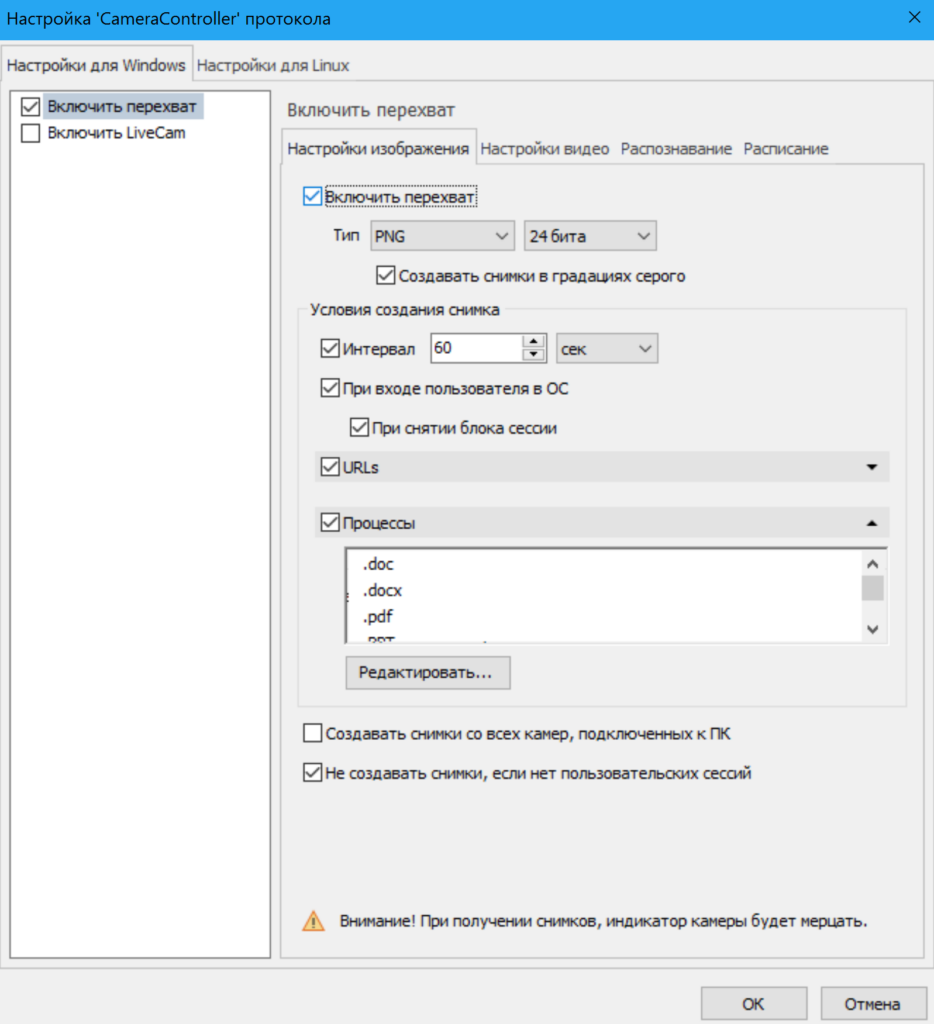934x1024 pixels.
Task: Close the CameraController settings dialog
Action: tap(912, 17)
